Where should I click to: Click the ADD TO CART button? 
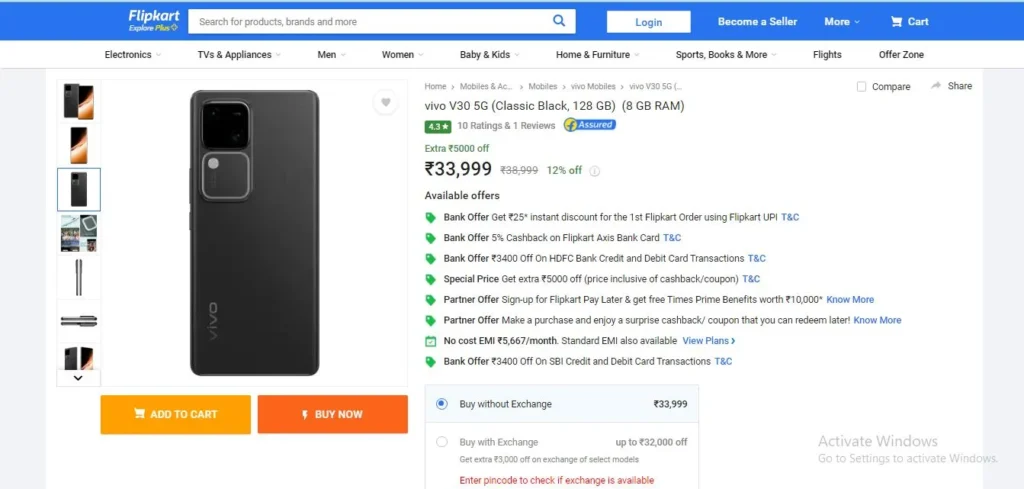point(176,415)
